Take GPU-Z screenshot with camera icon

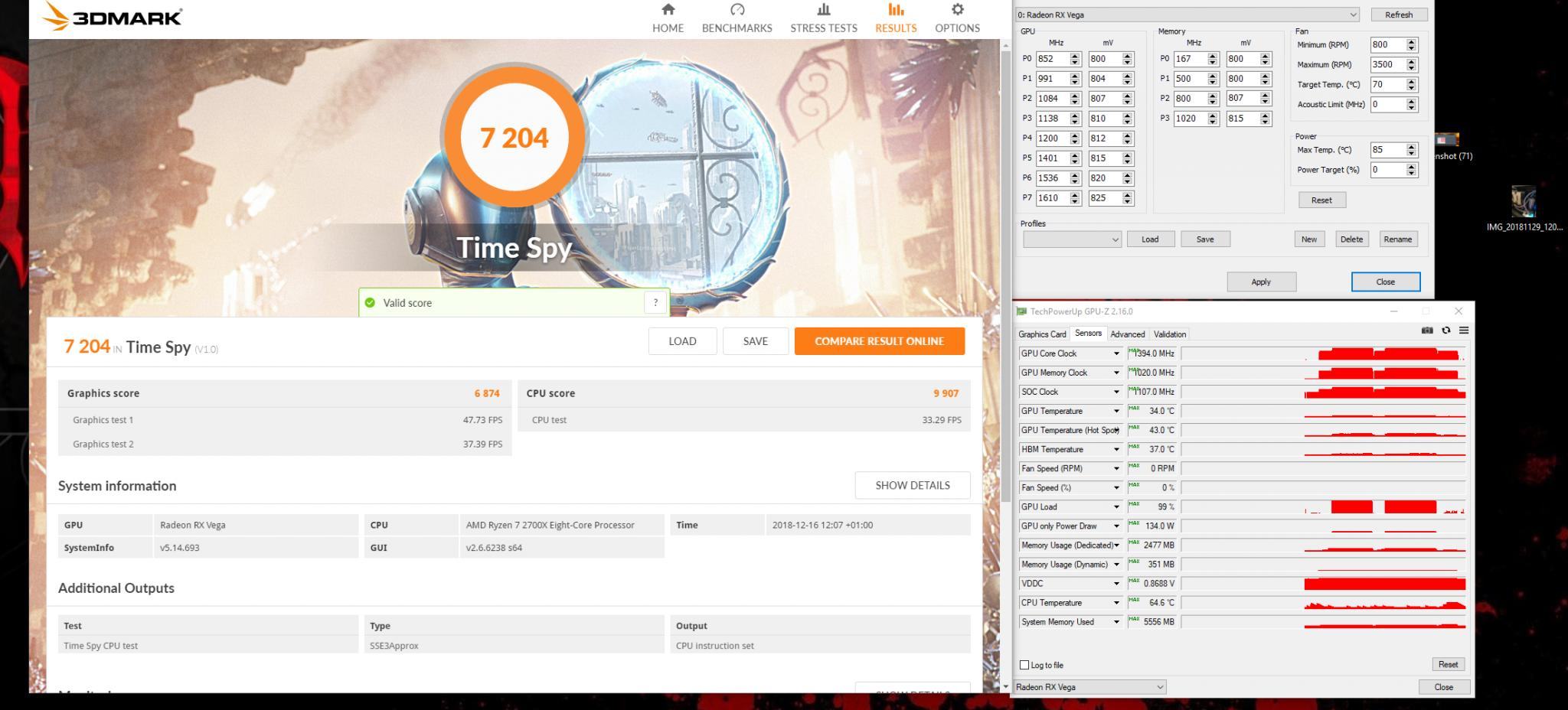[x=1427, y=331]
